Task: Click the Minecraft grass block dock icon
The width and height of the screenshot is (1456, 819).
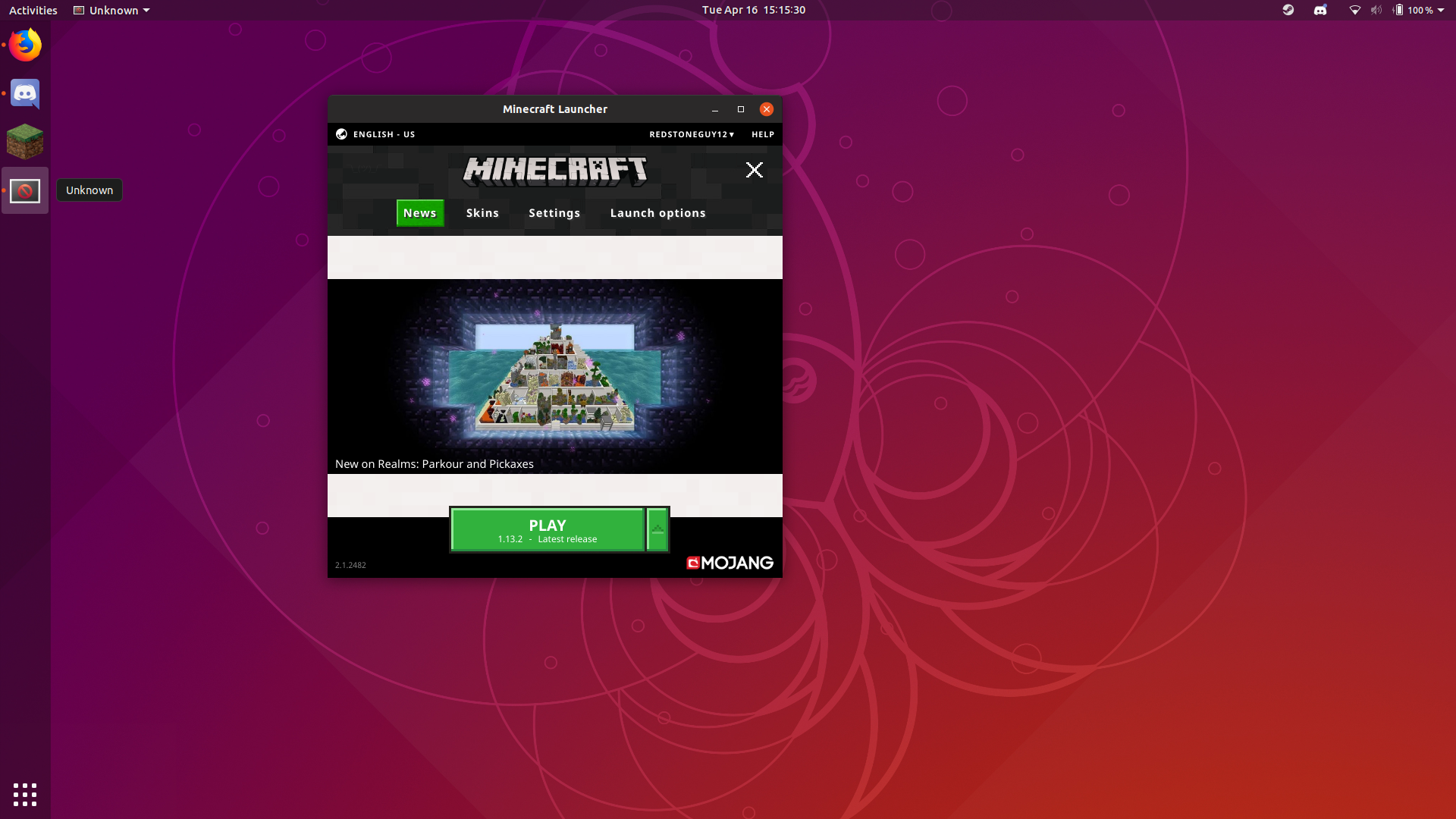Action: (25, 142)
